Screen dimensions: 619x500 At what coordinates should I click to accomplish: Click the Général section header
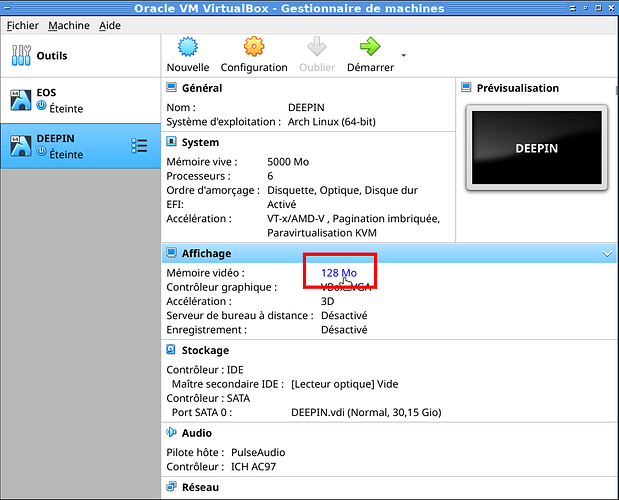pos(202,88)
